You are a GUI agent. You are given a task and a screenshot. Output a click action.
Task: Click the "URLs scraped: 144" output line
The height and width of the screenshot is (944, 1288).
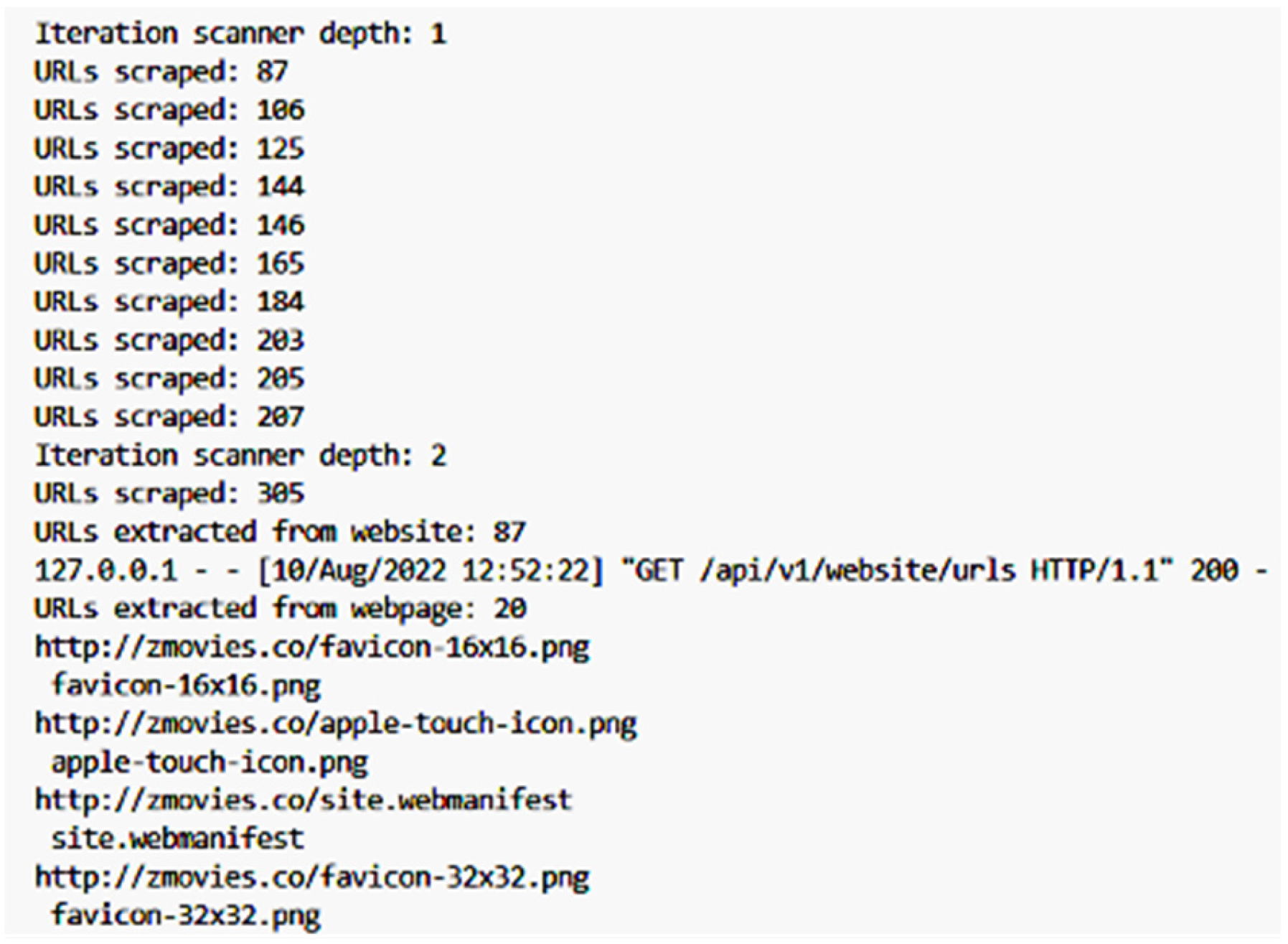coord(169,187)
